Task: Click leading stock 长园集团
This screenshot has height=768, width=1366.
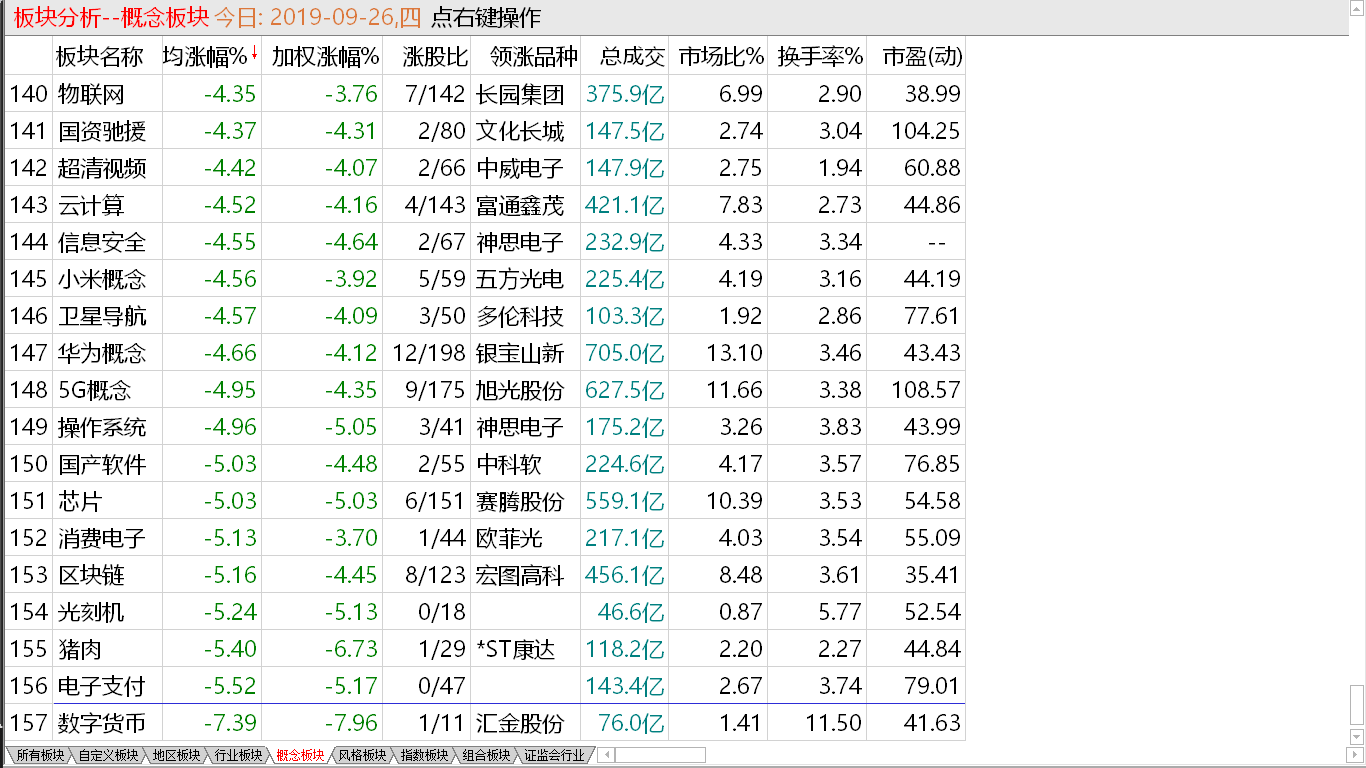Action: pos(520,94)
